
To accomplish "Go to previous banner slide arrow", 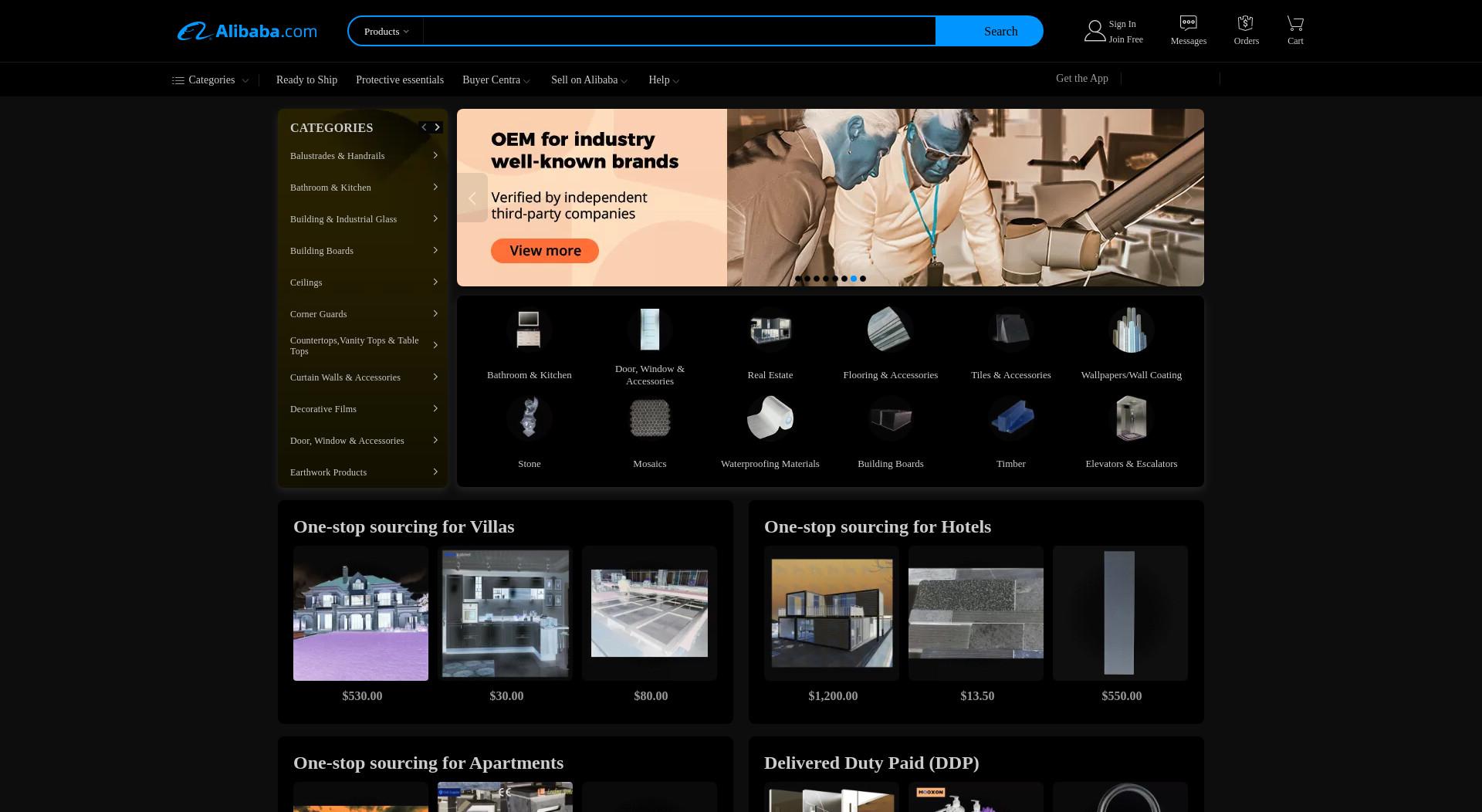I will click(x=472, y=198).
